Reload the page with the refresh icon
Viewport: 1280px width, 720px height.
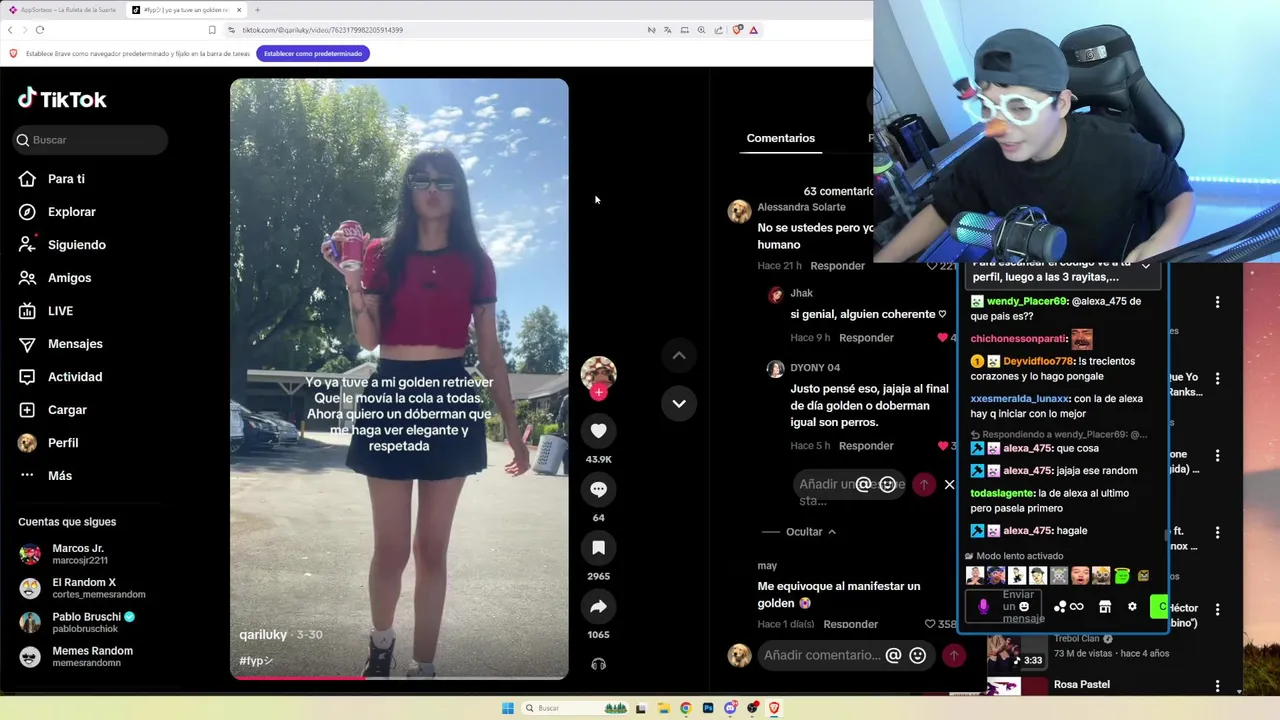pyautogui.click(x=40, y=30)
